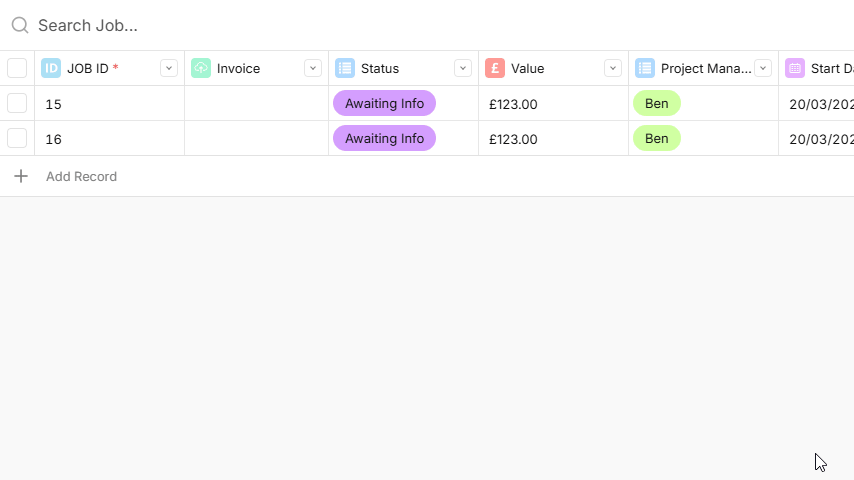Select the £123.00 value in row 15
This screenshot has height=480, width=854.
pos(513,104)
